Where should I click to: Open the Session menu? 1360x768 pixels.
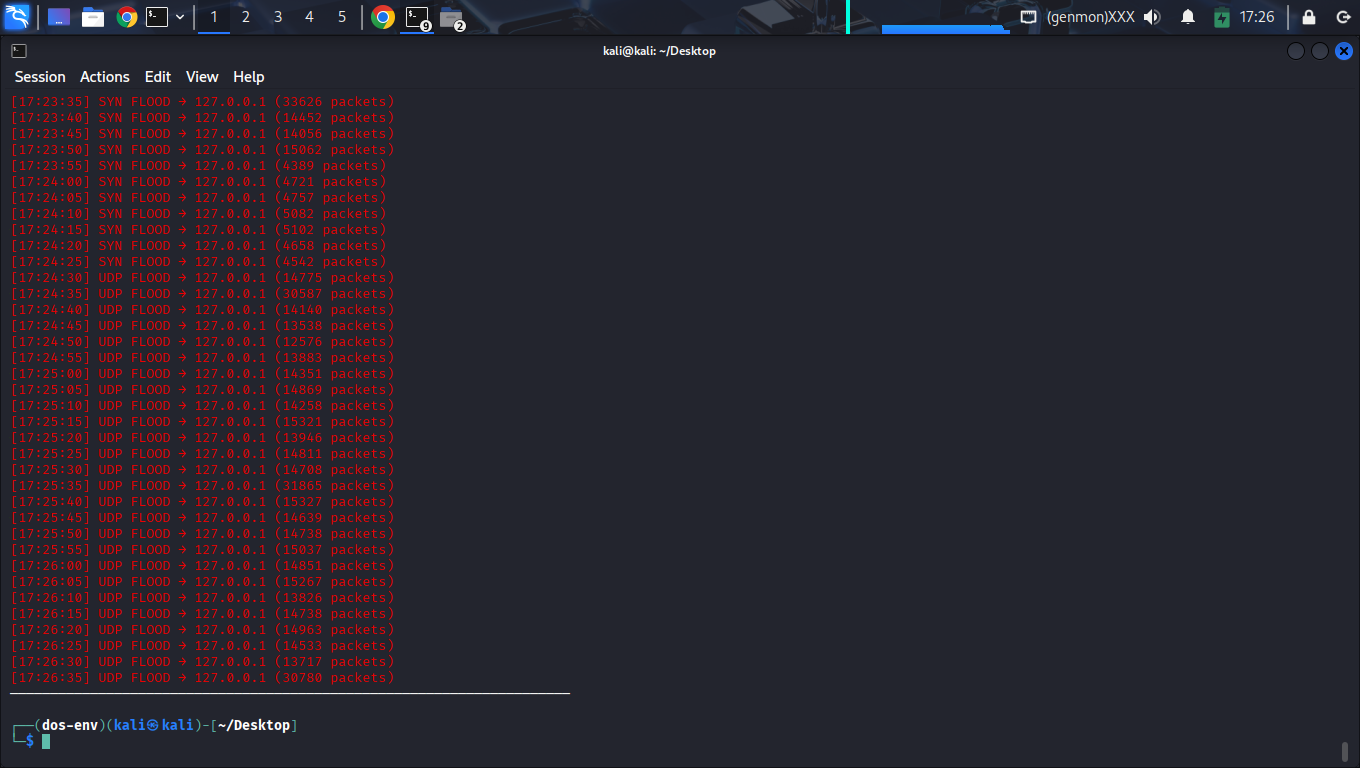click(40, 77)
